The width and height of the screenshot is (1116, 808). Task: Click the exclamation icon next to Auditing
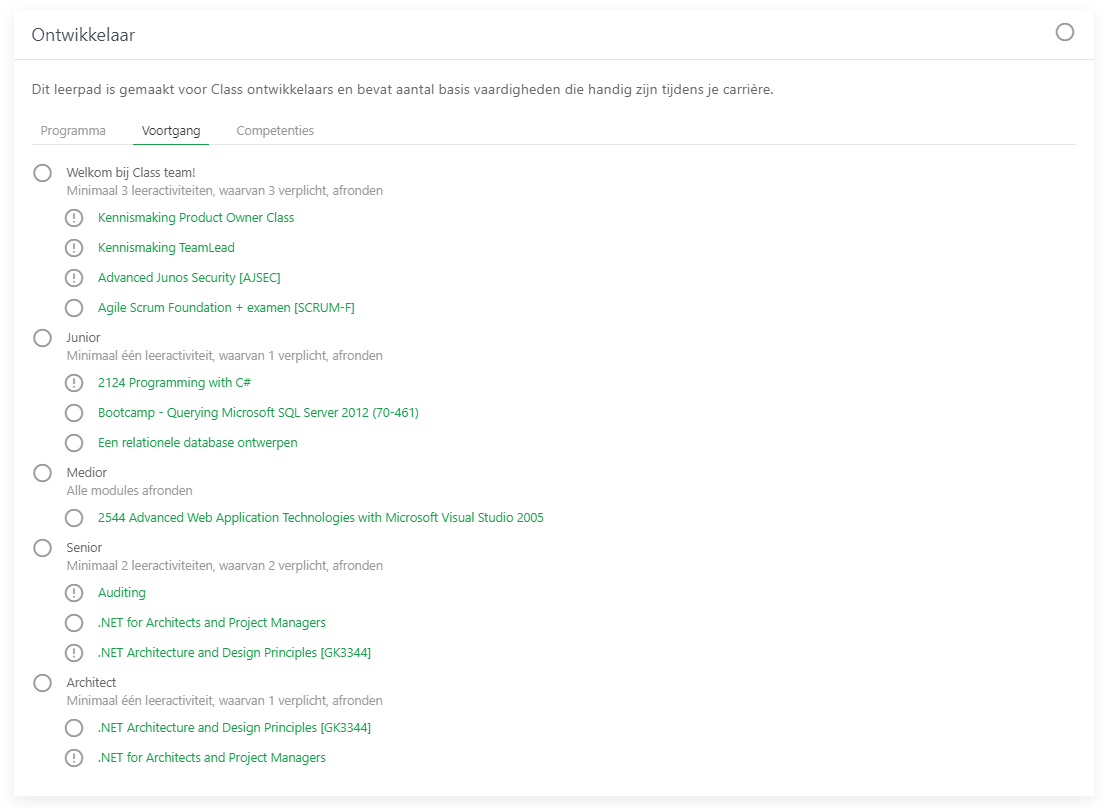[74, 593]
